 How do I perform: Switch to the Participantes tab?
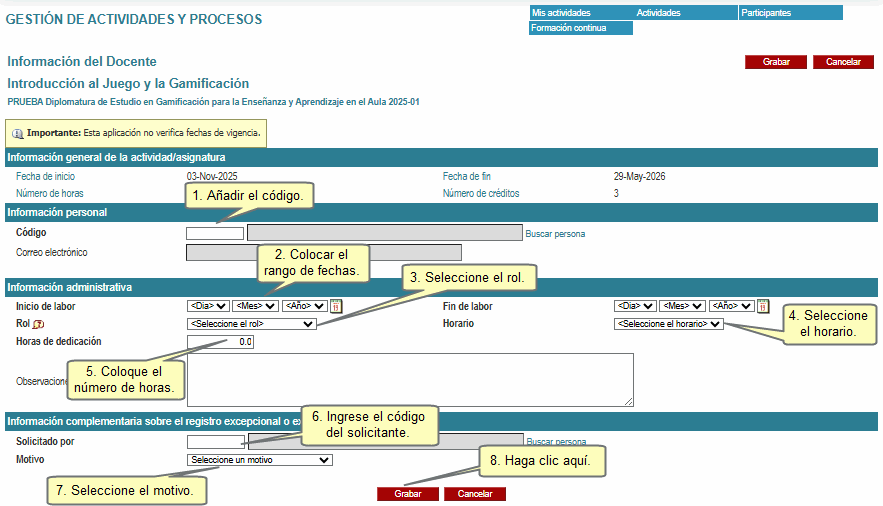pos(790,13)
